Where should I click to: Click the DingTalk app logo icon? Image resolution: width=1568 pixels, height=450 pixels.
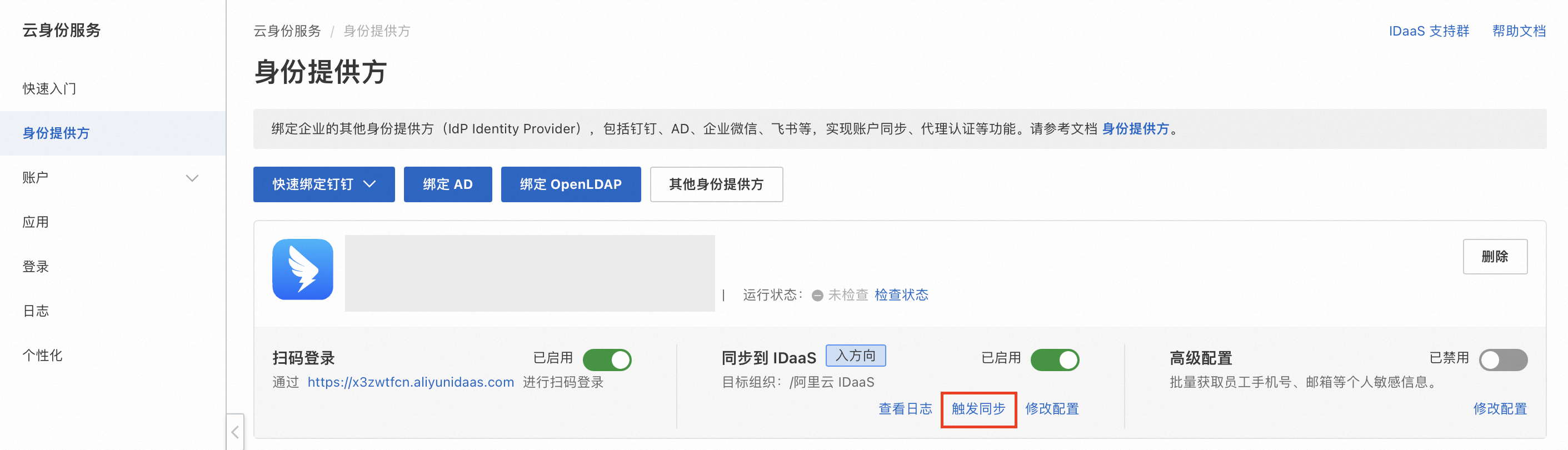(302, 269)
